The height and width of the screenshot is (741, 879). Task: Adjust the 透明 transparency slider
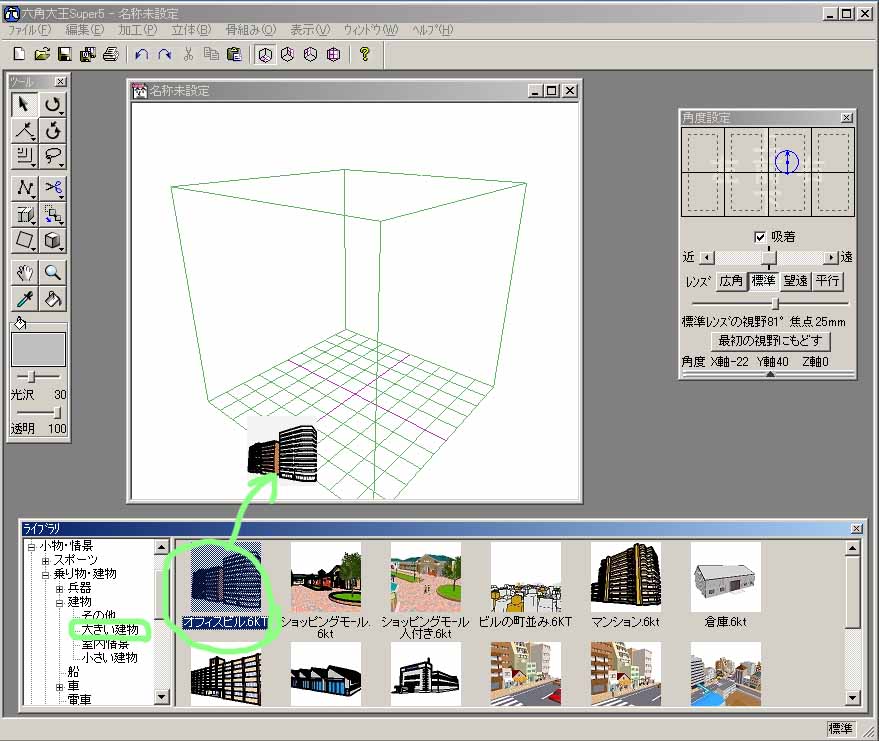[x=56, y=413]
